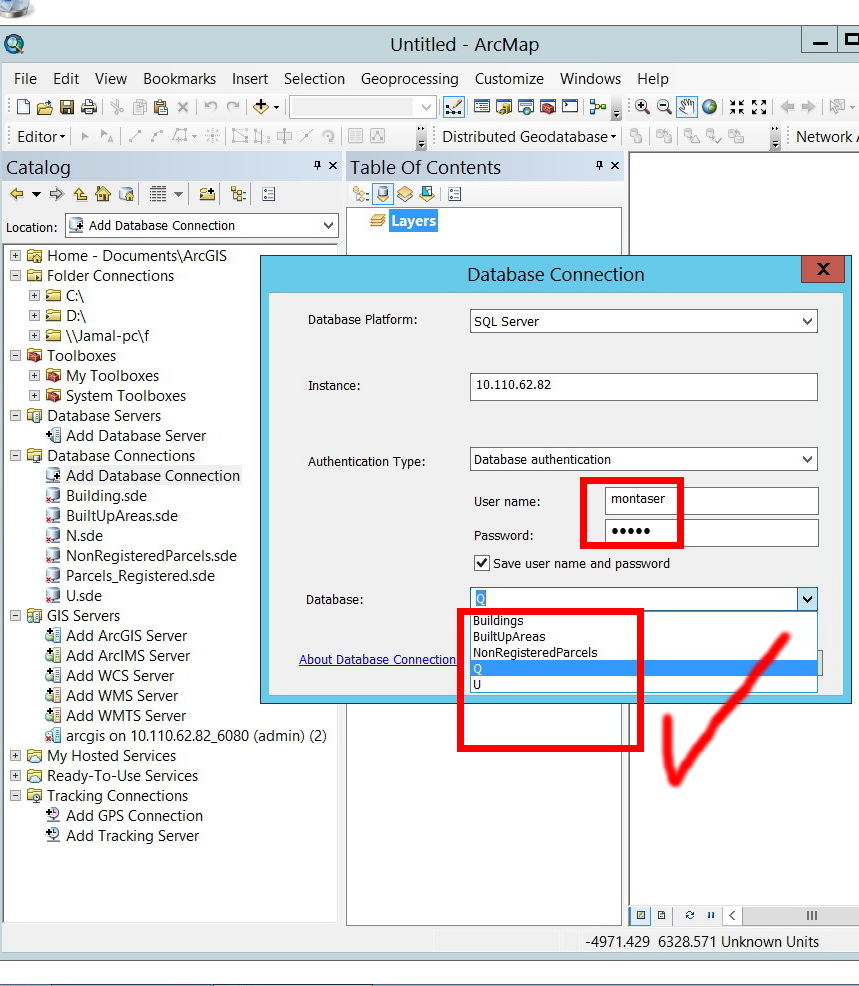The width and height of the screenshot is (859, 986).
Task: Pin the Catalog panel auto-hide
Action: click(x=318, y=165)
